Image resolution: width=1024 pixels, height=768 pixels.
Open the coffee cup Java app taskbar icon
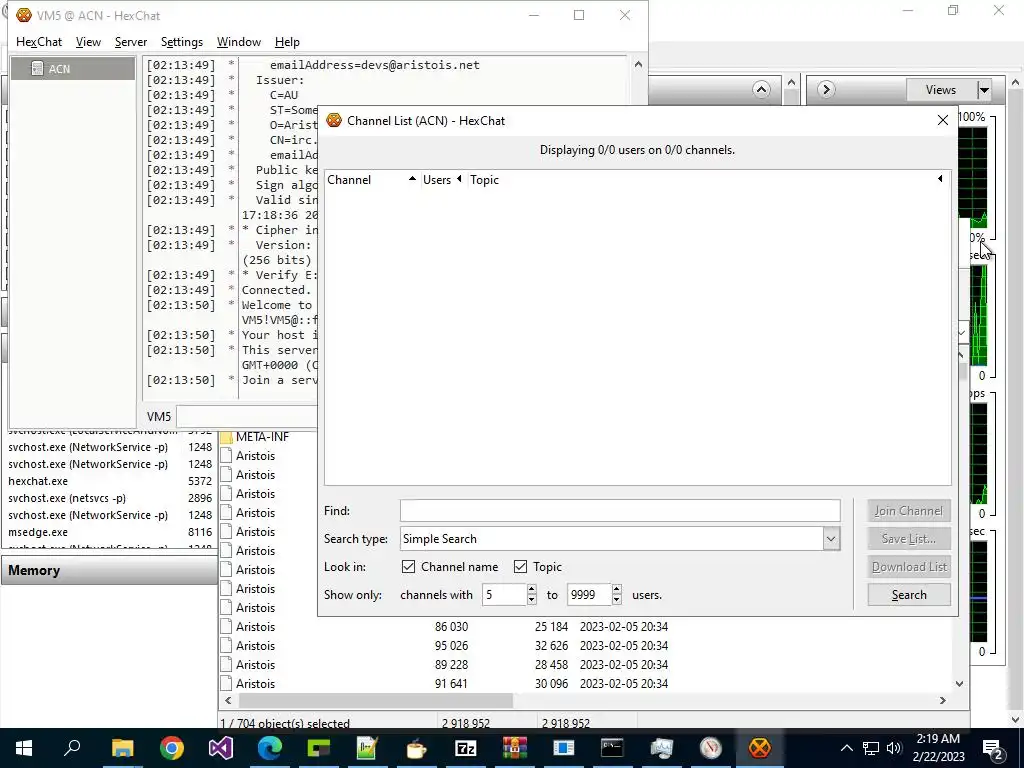tap(416, 748)
